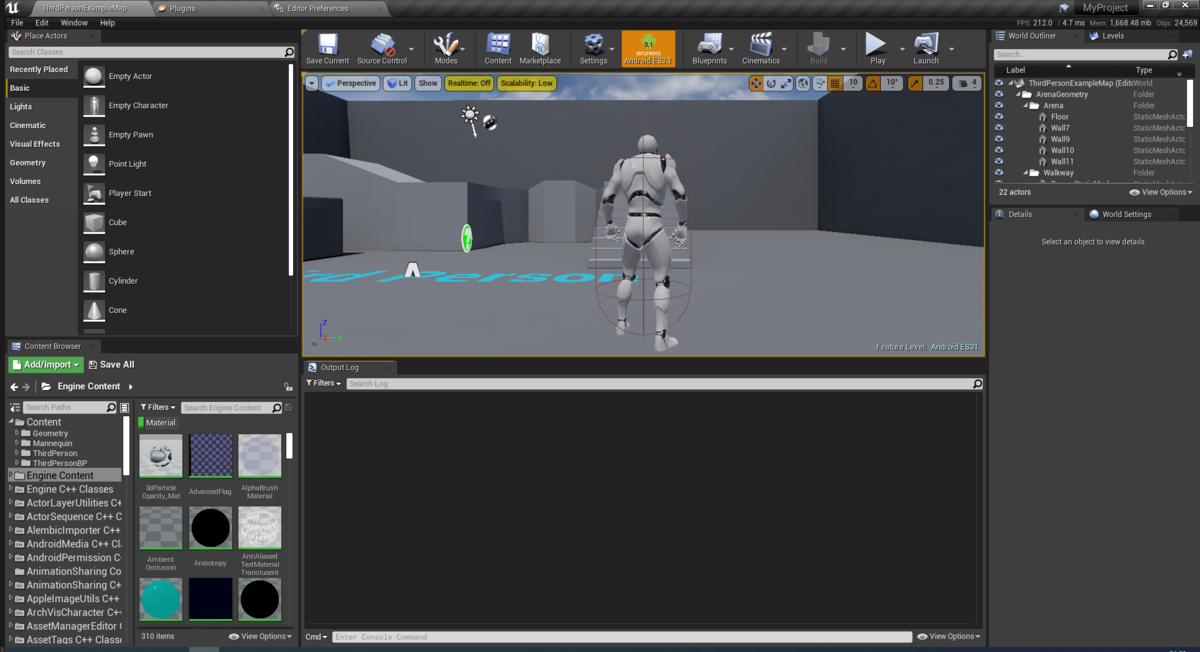Click the Lit view mode button
This screenshot has width=1200, height=652.
click(398, 84)
